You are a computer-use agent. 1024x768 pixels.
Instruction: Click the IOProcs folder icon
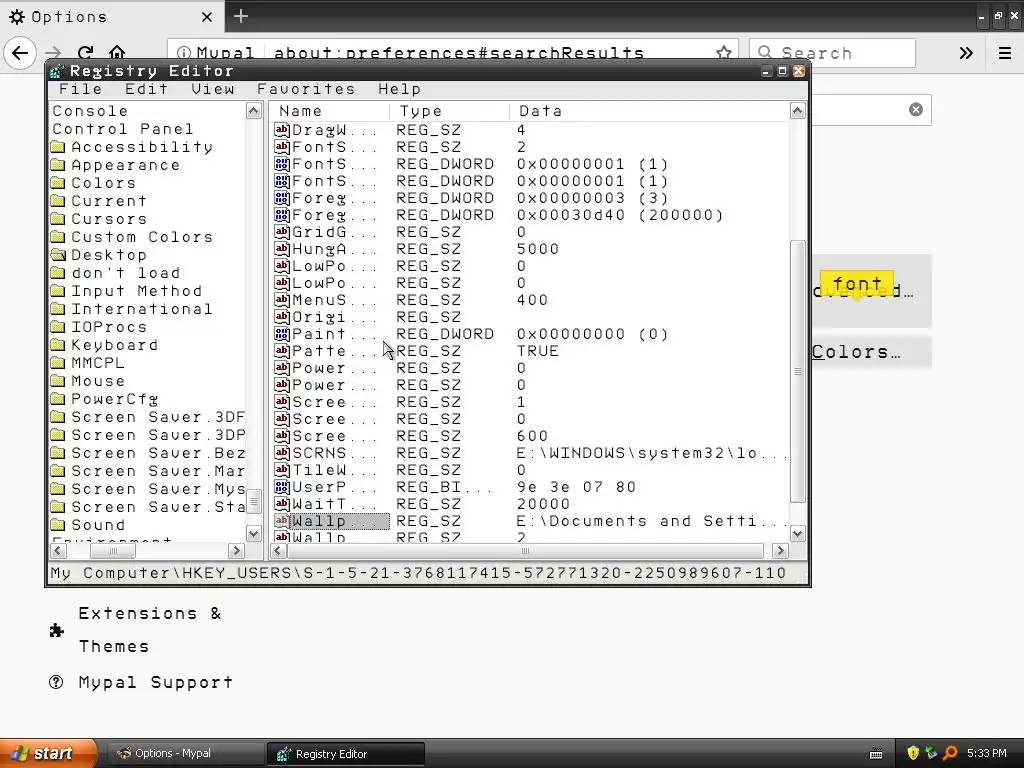coord(58,327)
